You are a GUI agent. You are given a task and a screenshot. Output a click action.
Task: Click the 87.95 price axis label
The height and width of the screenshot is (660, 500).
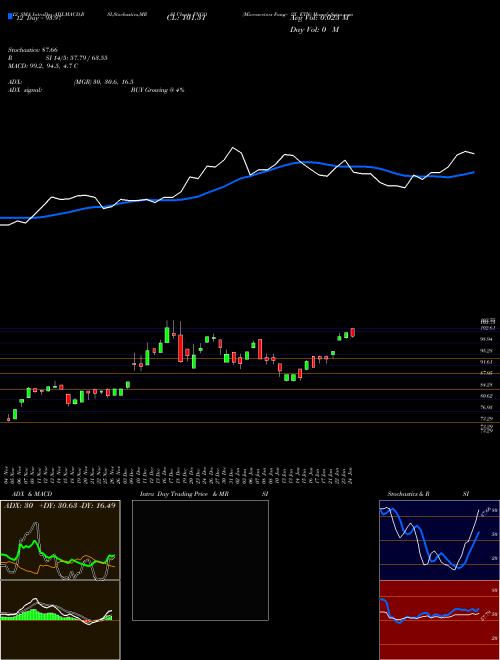[487, 373]
